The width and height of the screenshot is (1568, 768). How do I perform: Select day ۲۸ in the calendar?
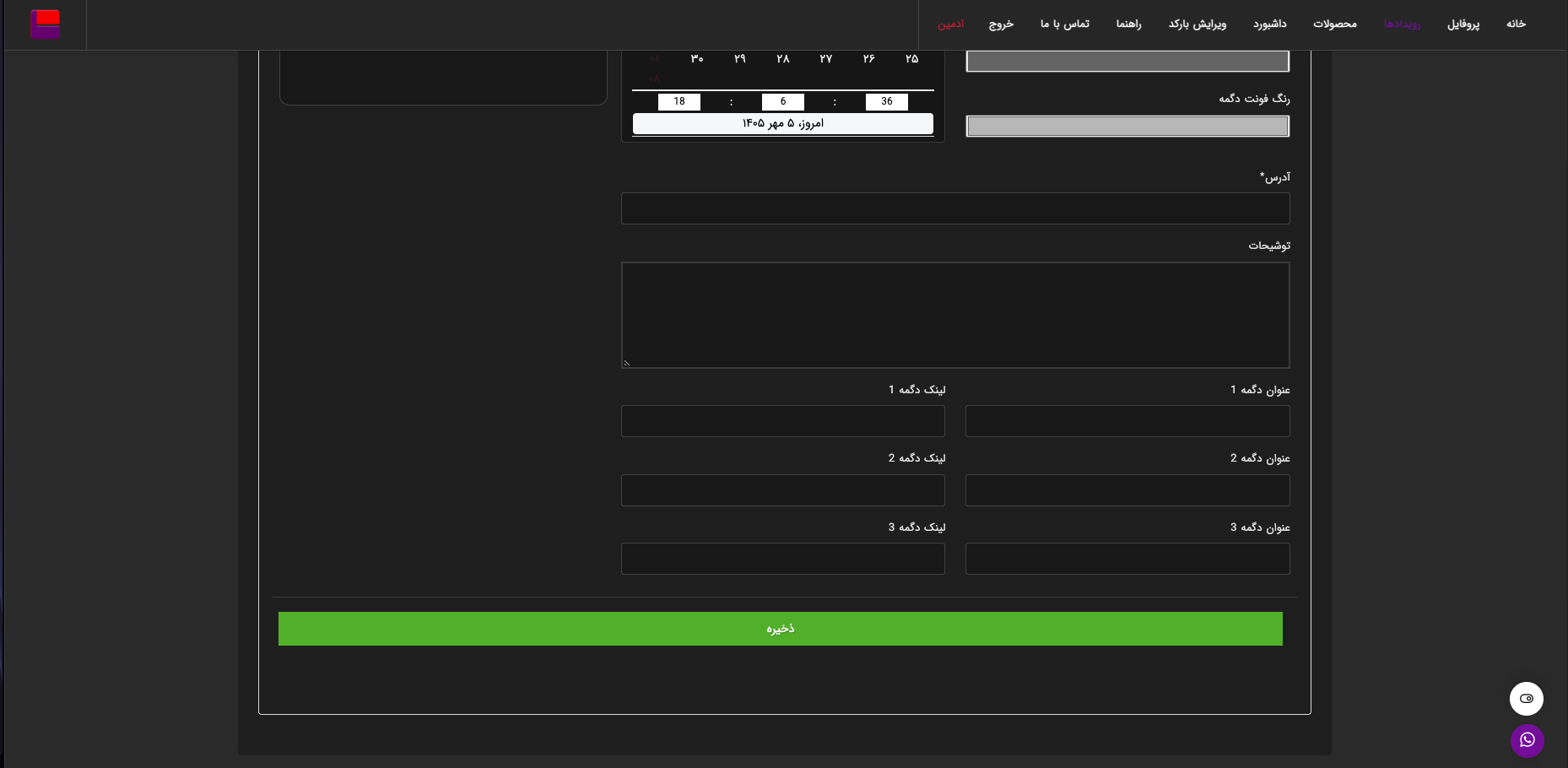(x=782, y=59)
